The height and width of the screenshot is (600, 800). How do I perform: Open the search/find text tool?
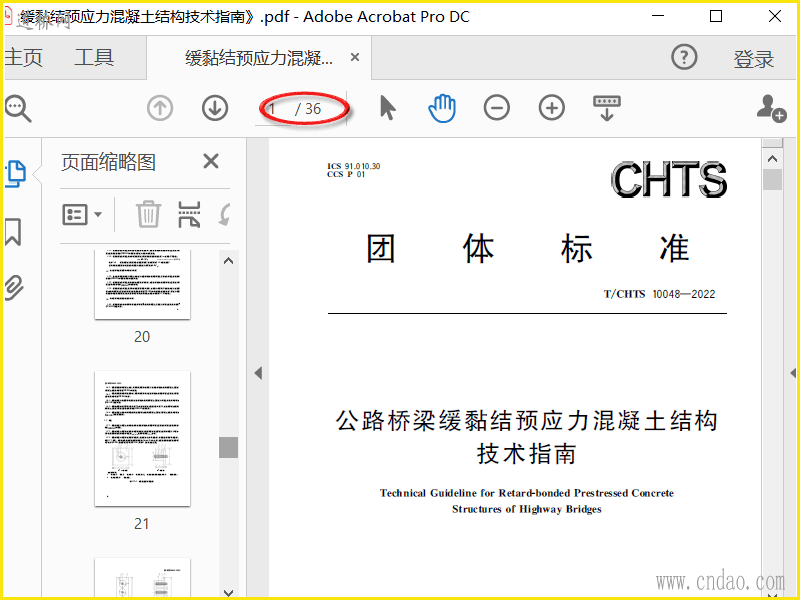click(18, 109)
